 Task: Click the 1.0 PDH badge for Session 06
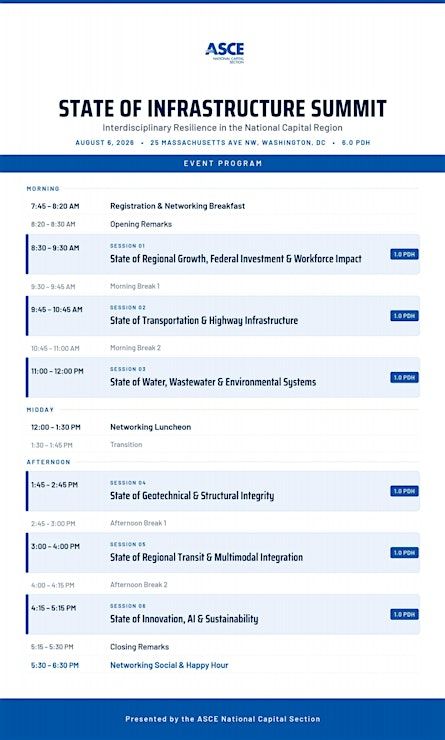pyautogui.click(x=404, y=614)
